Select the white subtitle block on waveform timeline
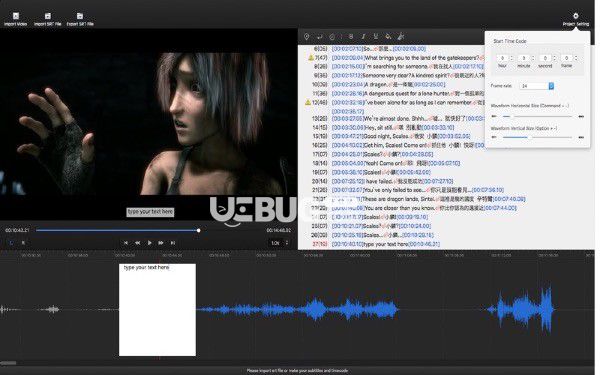Image resolution: width=600 pixels, height=375 pixels. click(x=157, y=310)
